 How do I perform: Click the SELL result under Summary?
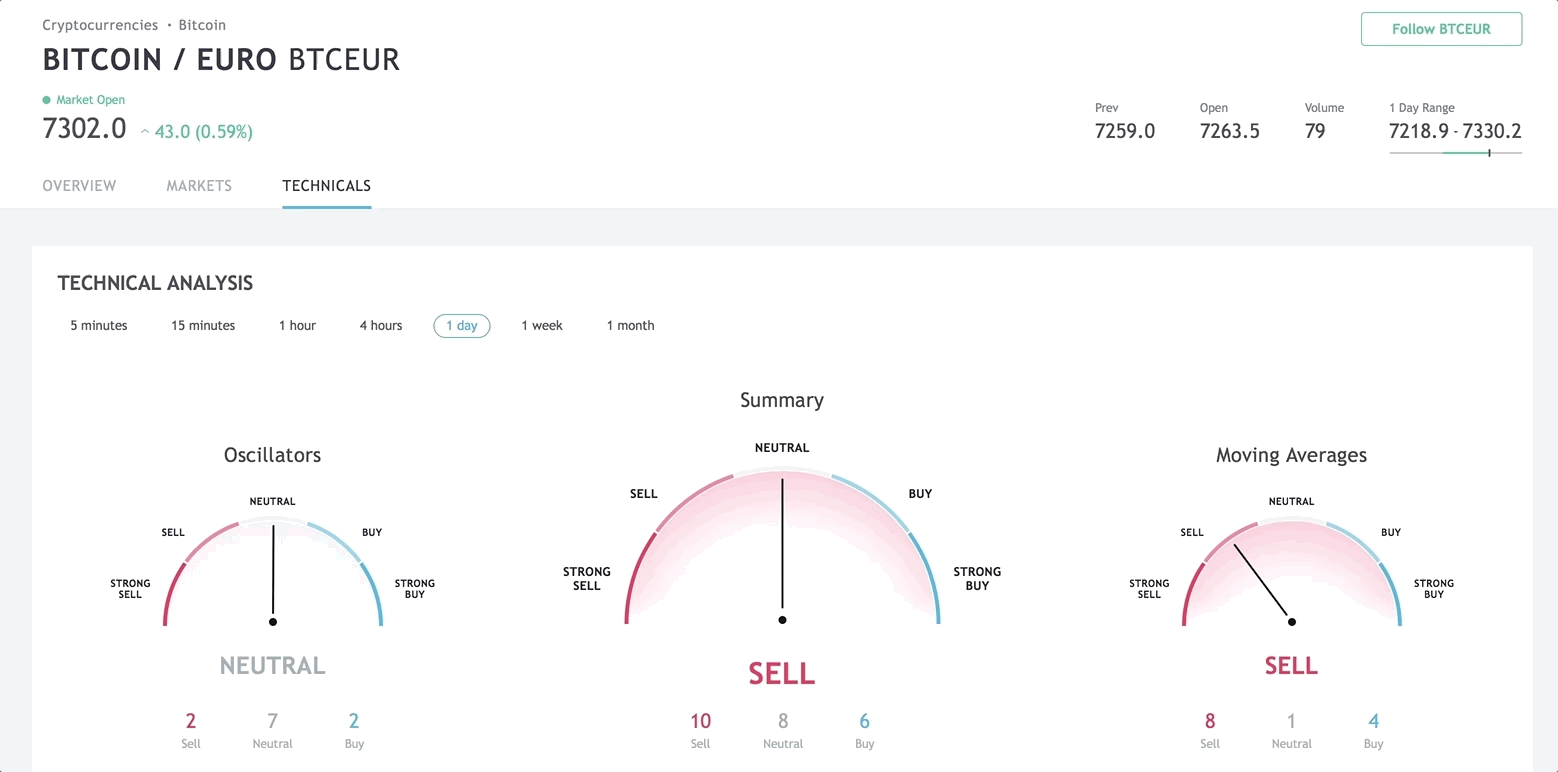[782, 674]
